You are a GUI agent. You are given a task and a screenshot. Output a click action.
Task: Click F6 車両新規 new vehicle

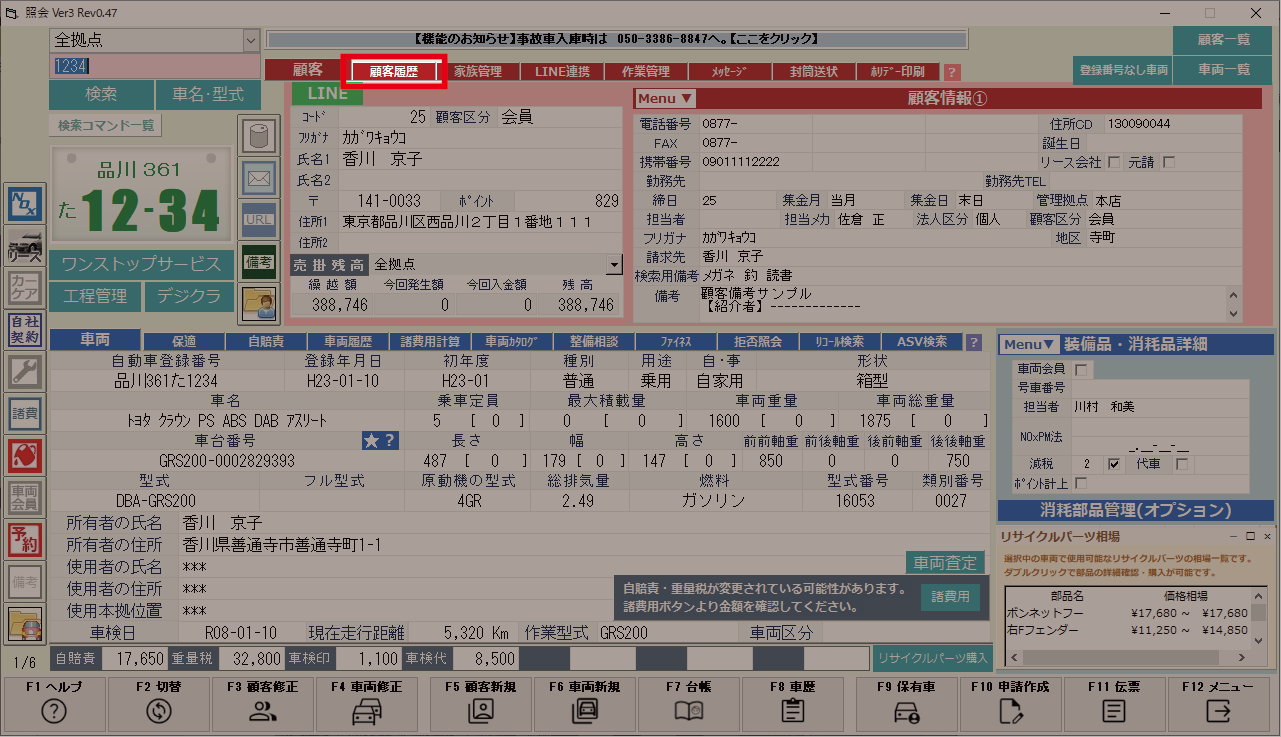click(585, 704)
